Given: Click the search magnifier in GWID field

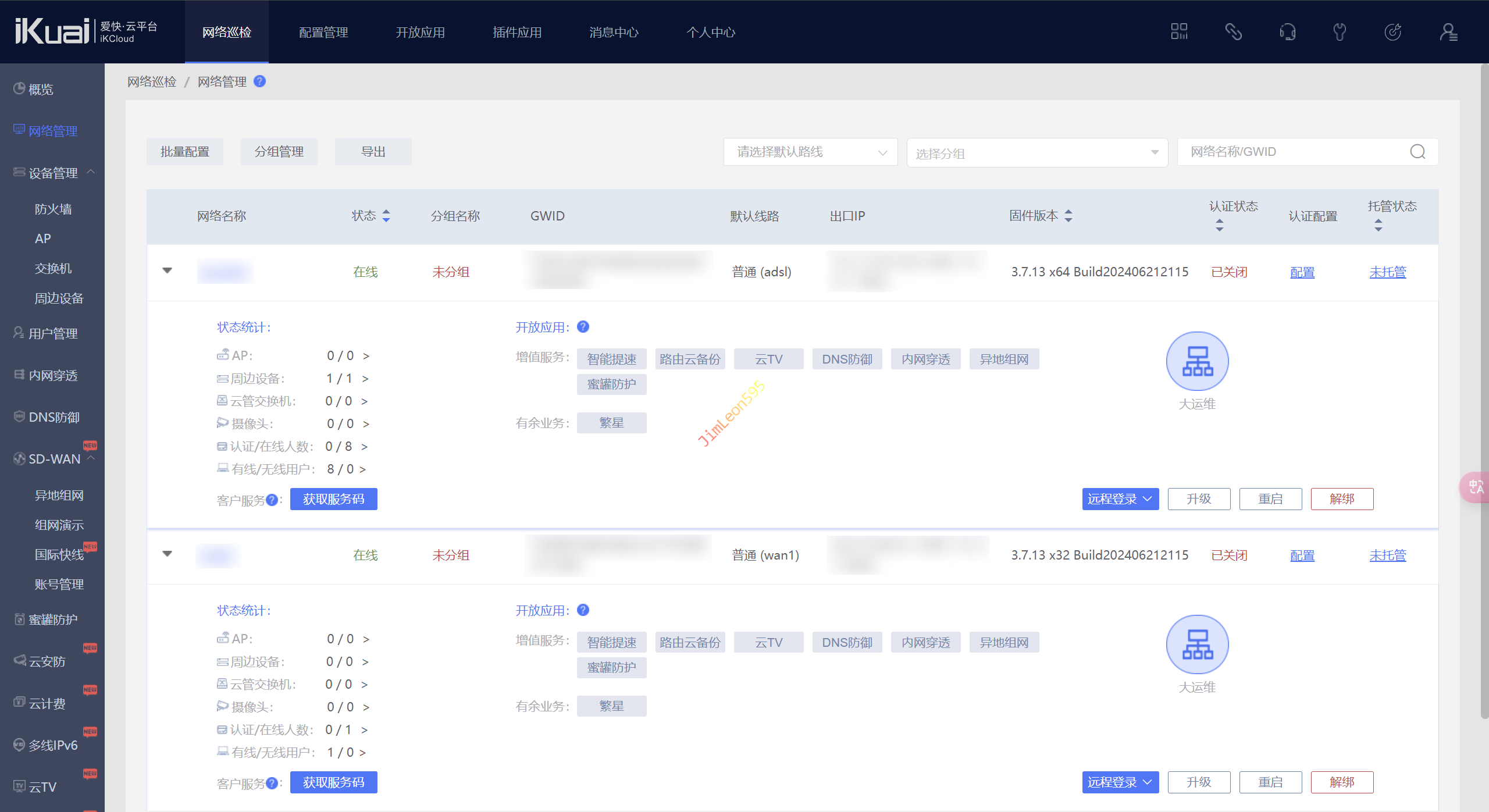Looking at the screenshot, I should click(x=1417, y=152).
